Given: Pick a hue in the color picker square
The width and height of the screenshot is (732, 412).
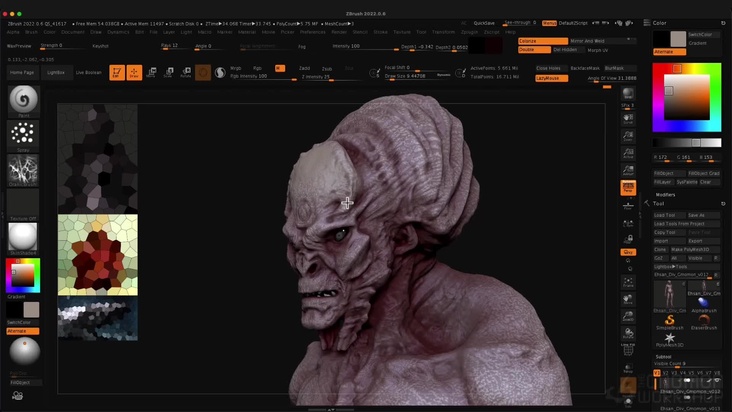Looking at the screenshot, I should click(x=687, y=97).
